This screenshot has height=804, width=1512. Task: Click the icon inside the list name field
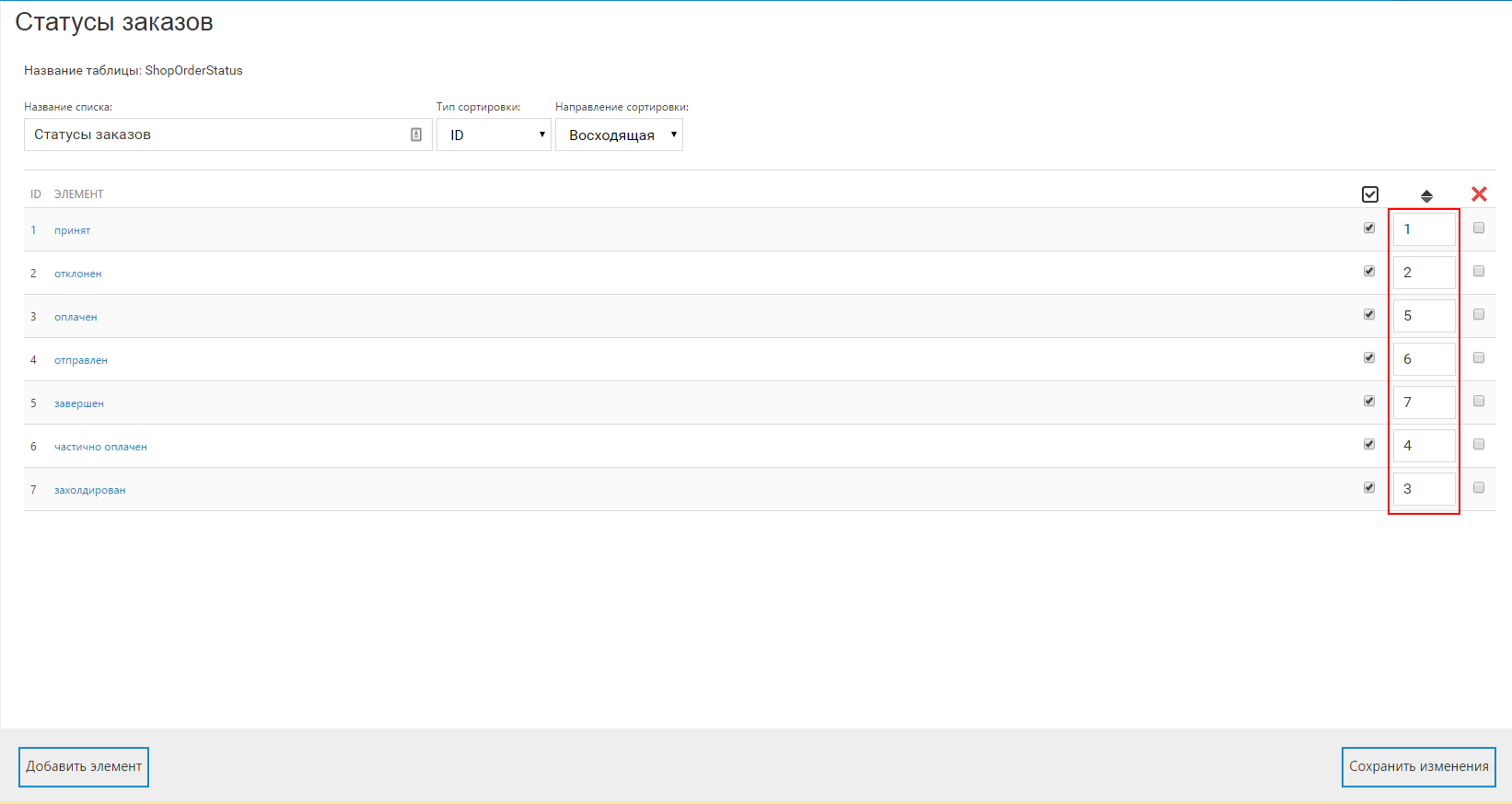[x=416, y=134]
